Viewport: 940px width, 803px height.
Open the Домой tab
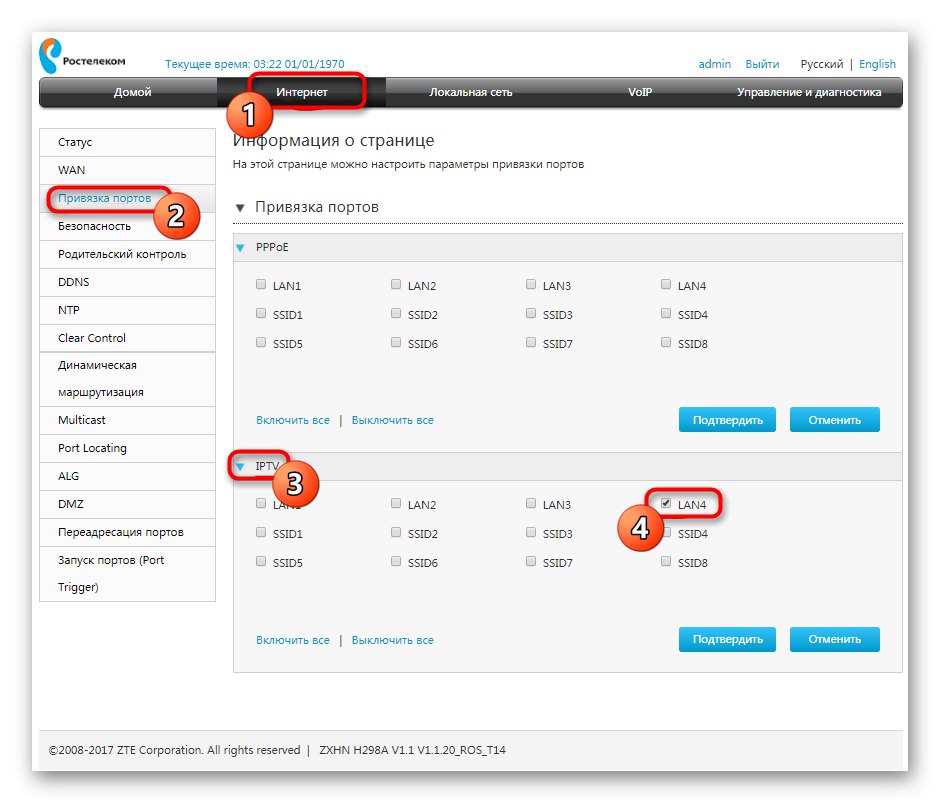click(x=132, y=92)
